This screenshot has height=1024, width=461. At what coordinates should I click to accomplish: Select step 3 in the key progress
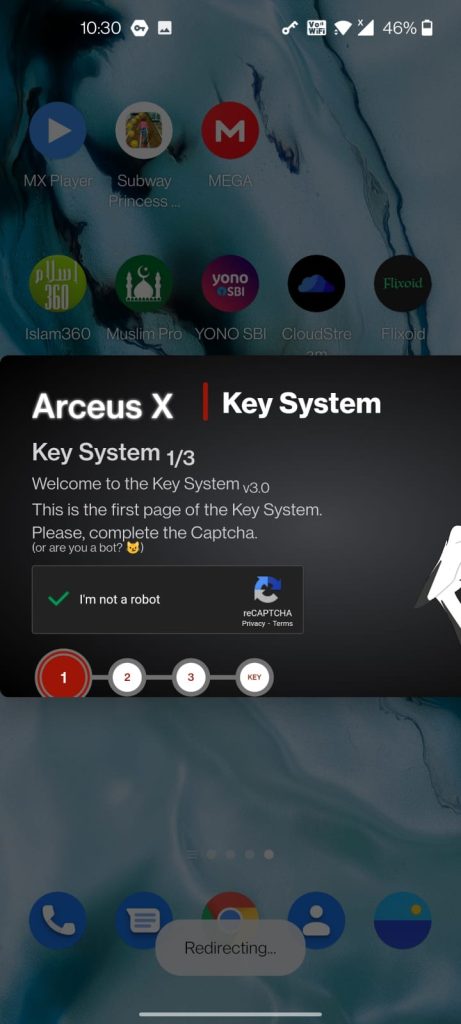pos(191,677)
